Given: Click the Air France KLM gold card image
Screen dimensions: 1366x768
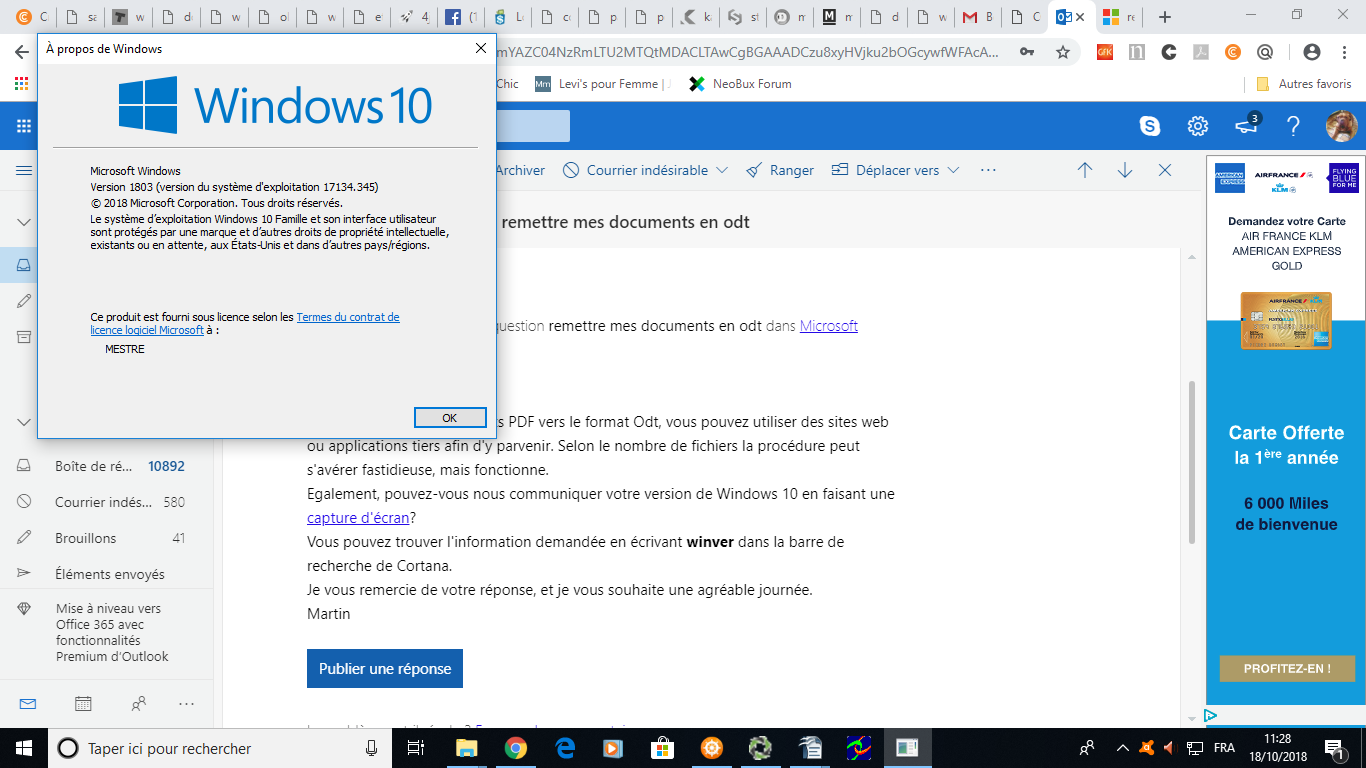Looking at the screenshot, I should 1286,320.
